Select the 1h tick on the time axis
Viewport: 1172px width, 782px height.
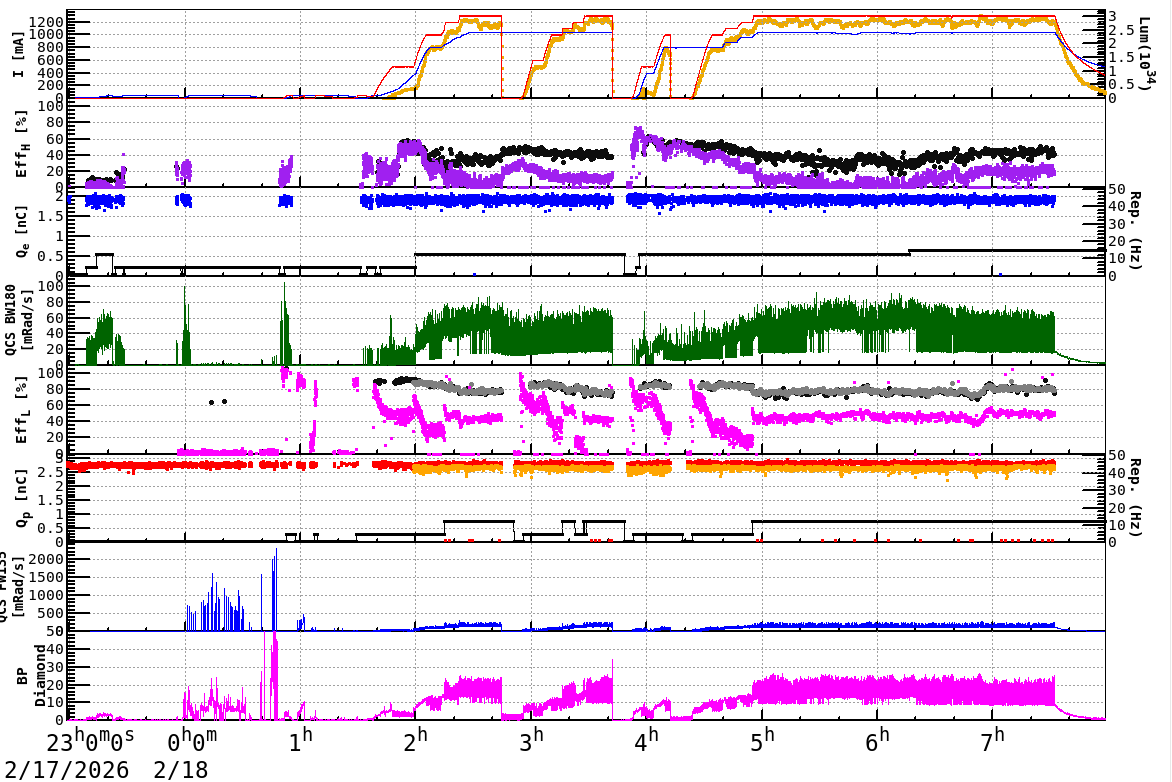pos(301,743)
